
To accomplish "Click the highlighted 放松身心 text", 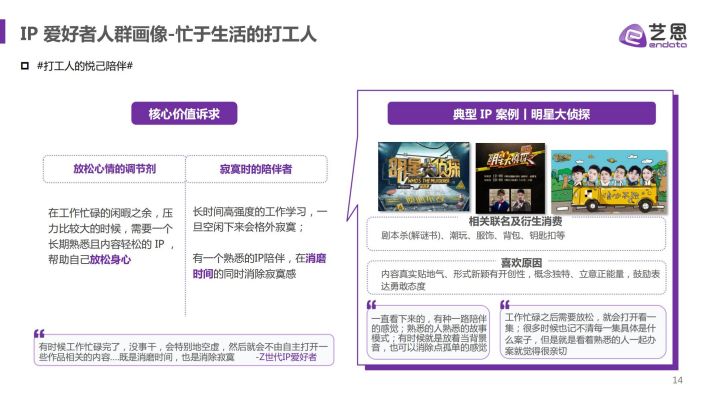I will click(110, 260).
